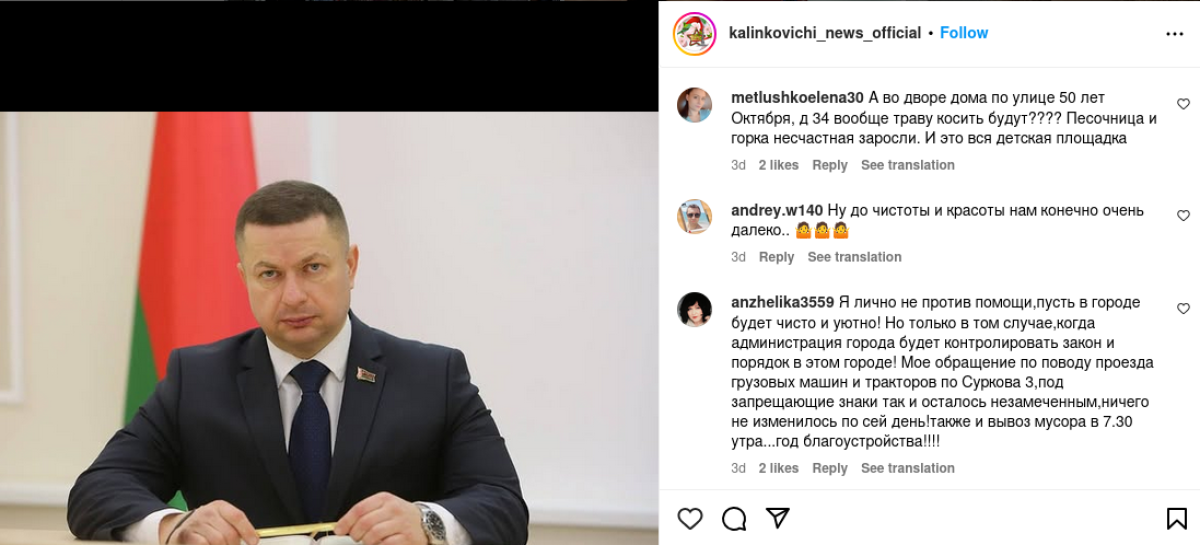Save post with bookmark icon
Image resolution: width=1200 pixels, height=545 pixels.
point(1177,518)
